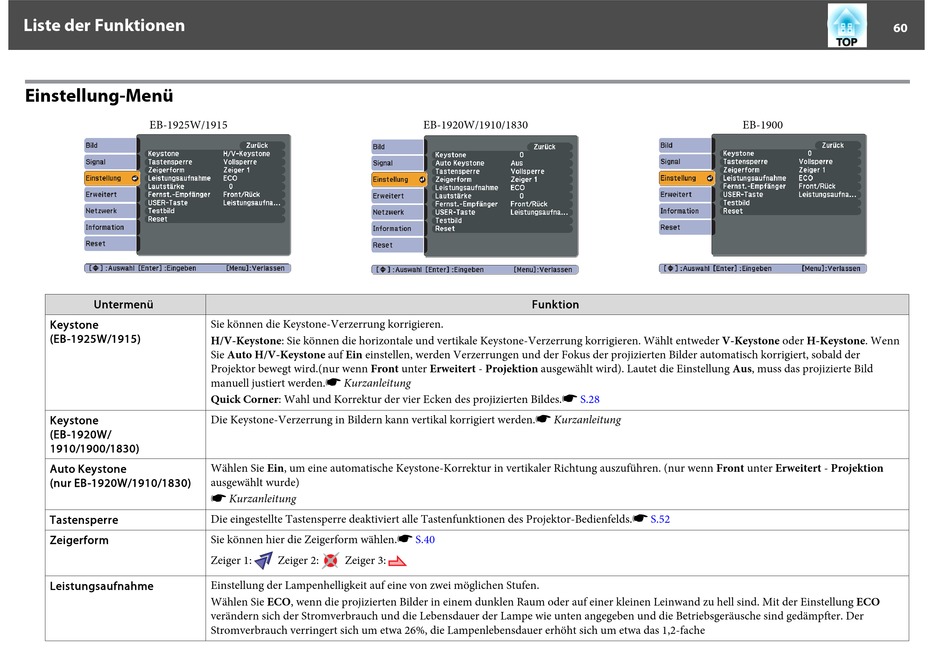Select the EB-1920W/1910/1830 menu screenshot
Screen dimensions: 950x660
[x=475, y=205]
